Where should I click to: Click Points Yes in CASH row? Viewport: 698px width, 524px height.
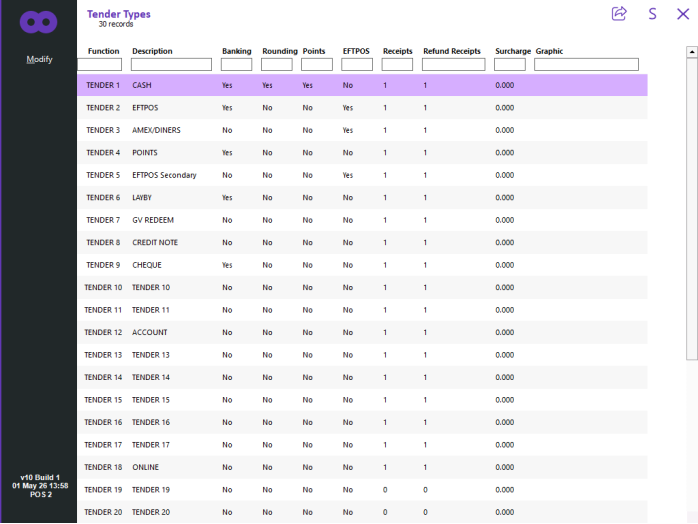[x=308, y=85]
